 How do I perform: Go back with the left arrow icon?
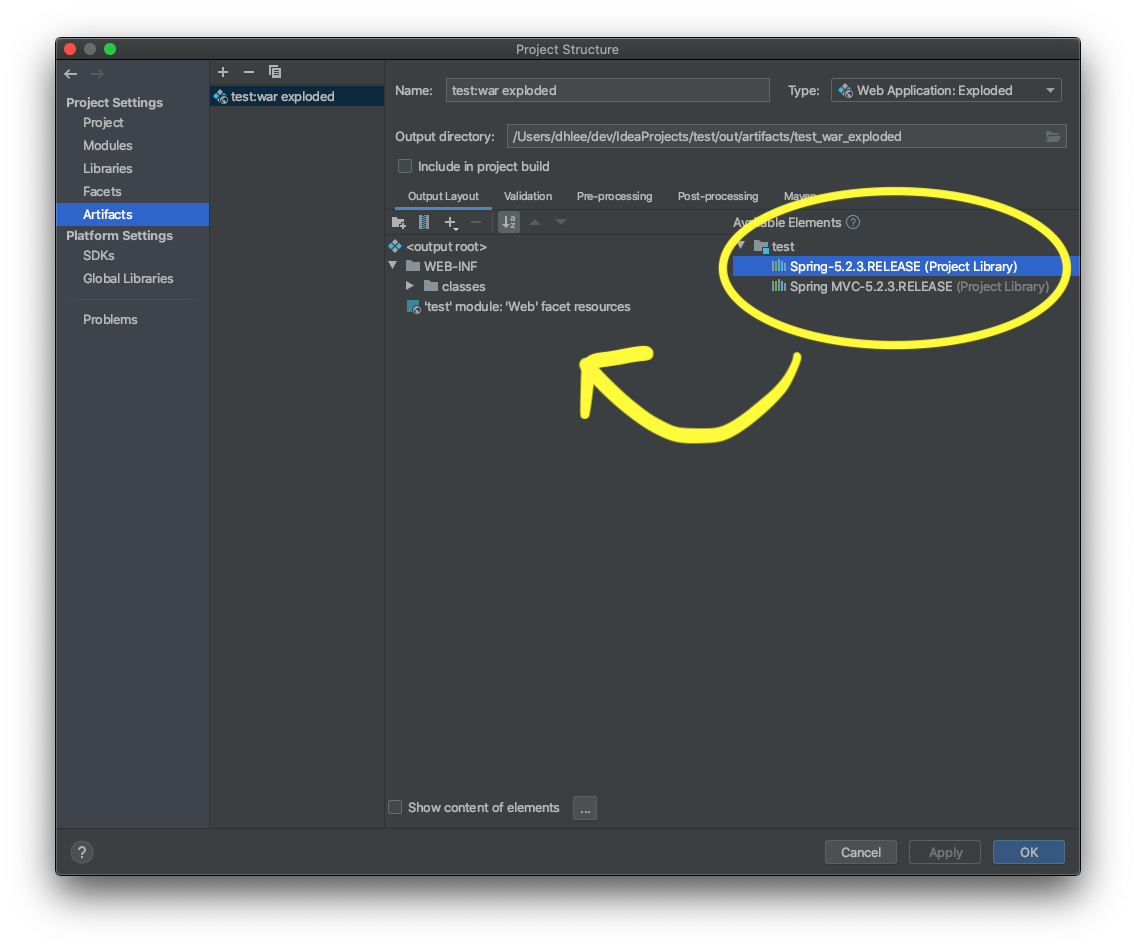tap(70, 74)
